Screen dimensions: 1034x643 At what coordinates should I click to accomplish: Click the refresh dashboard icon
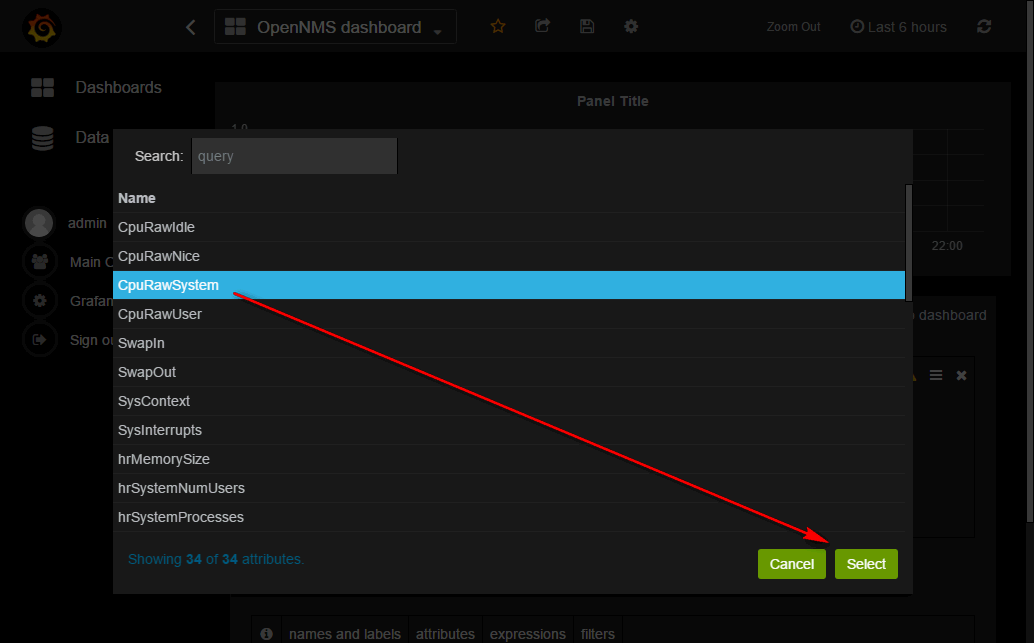point(984,26)
